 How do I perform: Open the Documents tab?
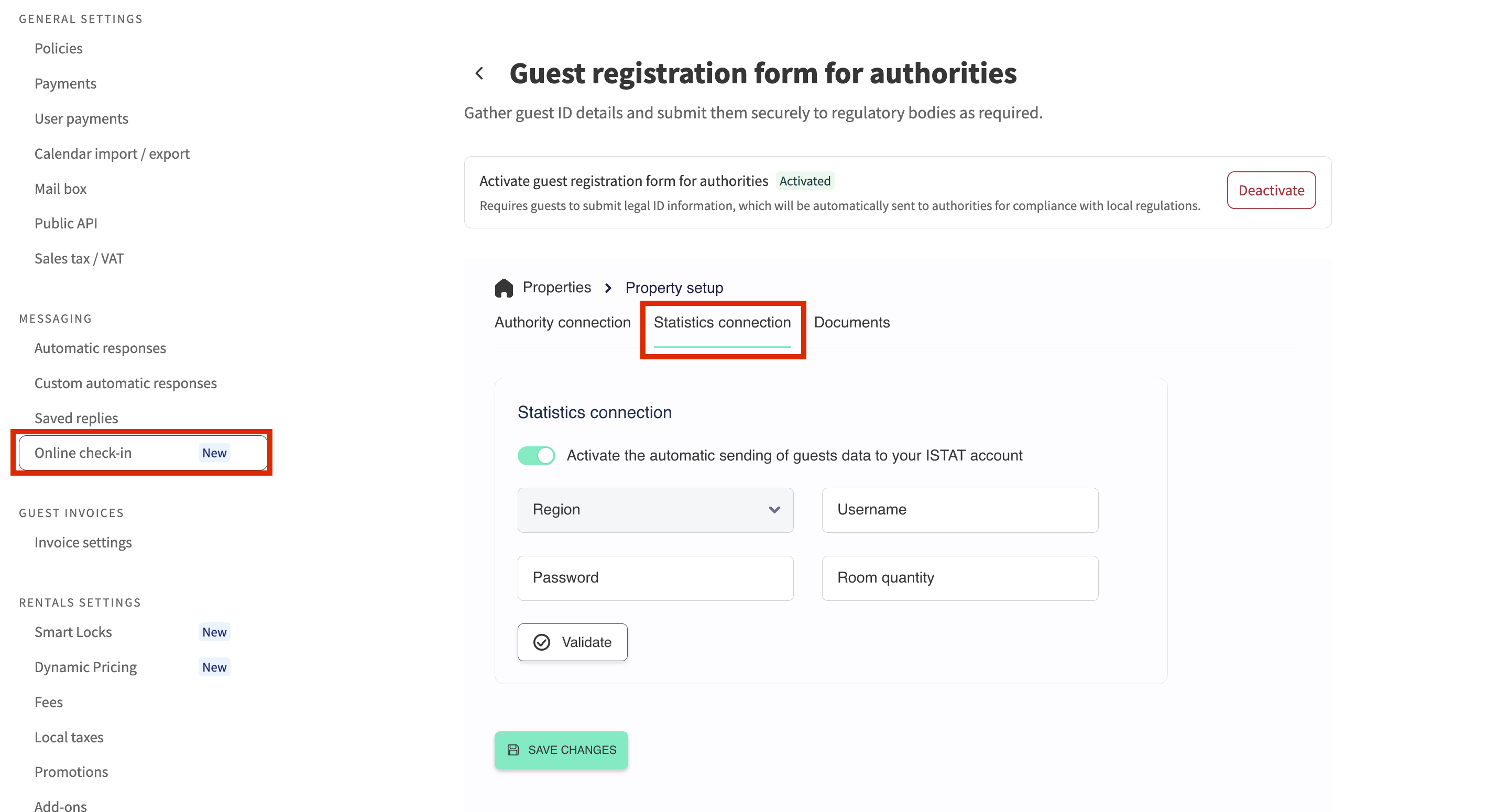pyautogui.click(x=851, y=322)
